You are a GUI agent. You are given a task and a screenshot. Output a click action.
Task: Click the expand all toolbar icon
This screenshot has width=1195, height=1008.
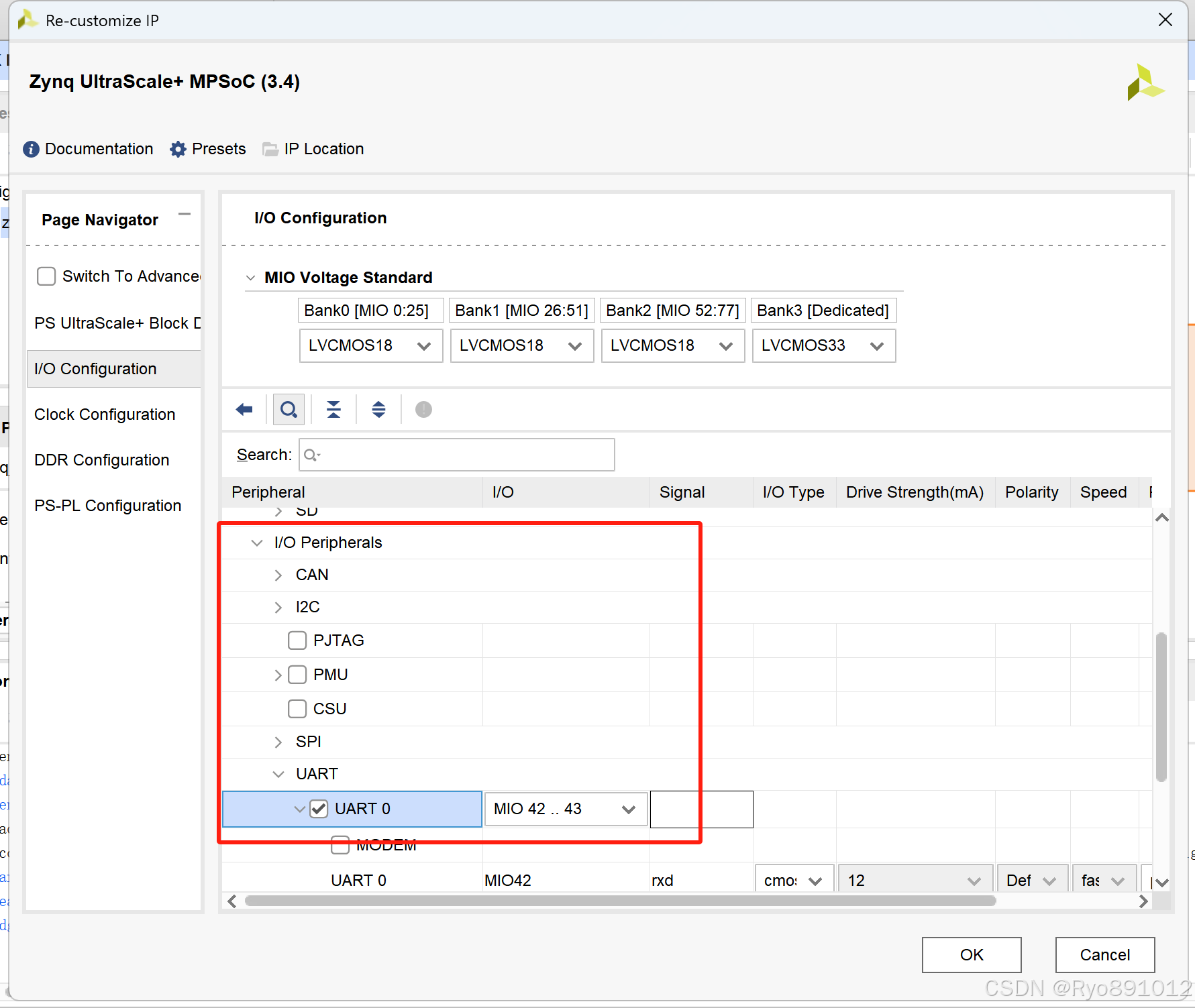(378, 409)
